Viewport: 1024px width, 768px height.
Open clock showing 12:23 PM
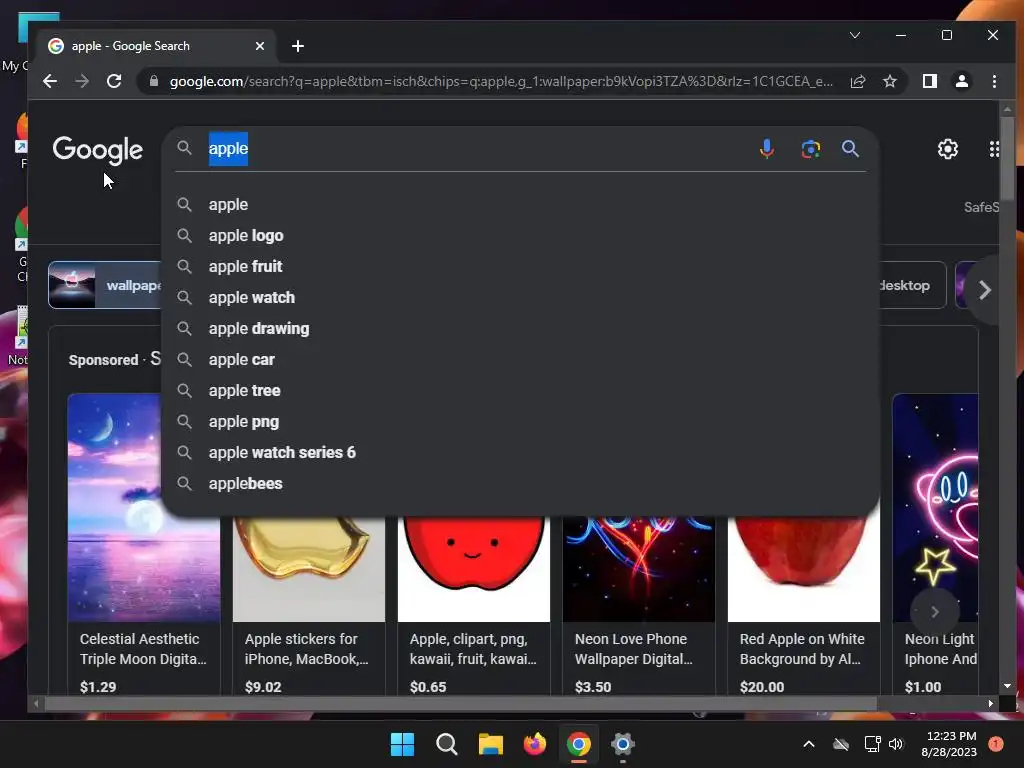(950, 744)
